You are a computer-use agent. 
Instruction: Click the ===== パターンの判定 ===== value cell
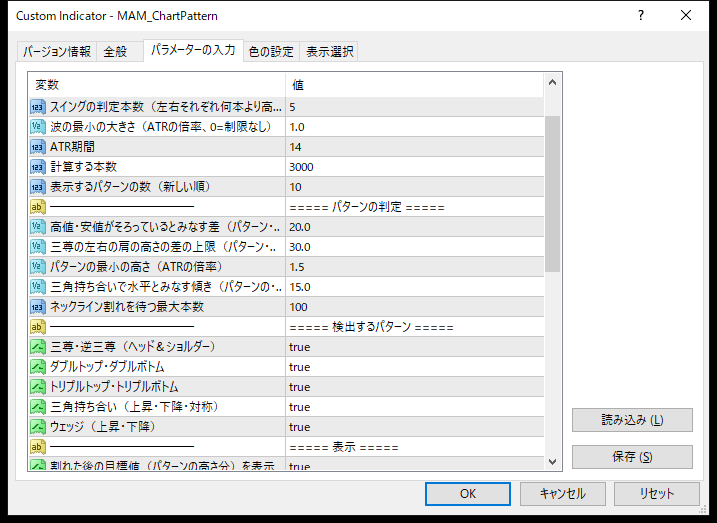click(x=415, y=207)
